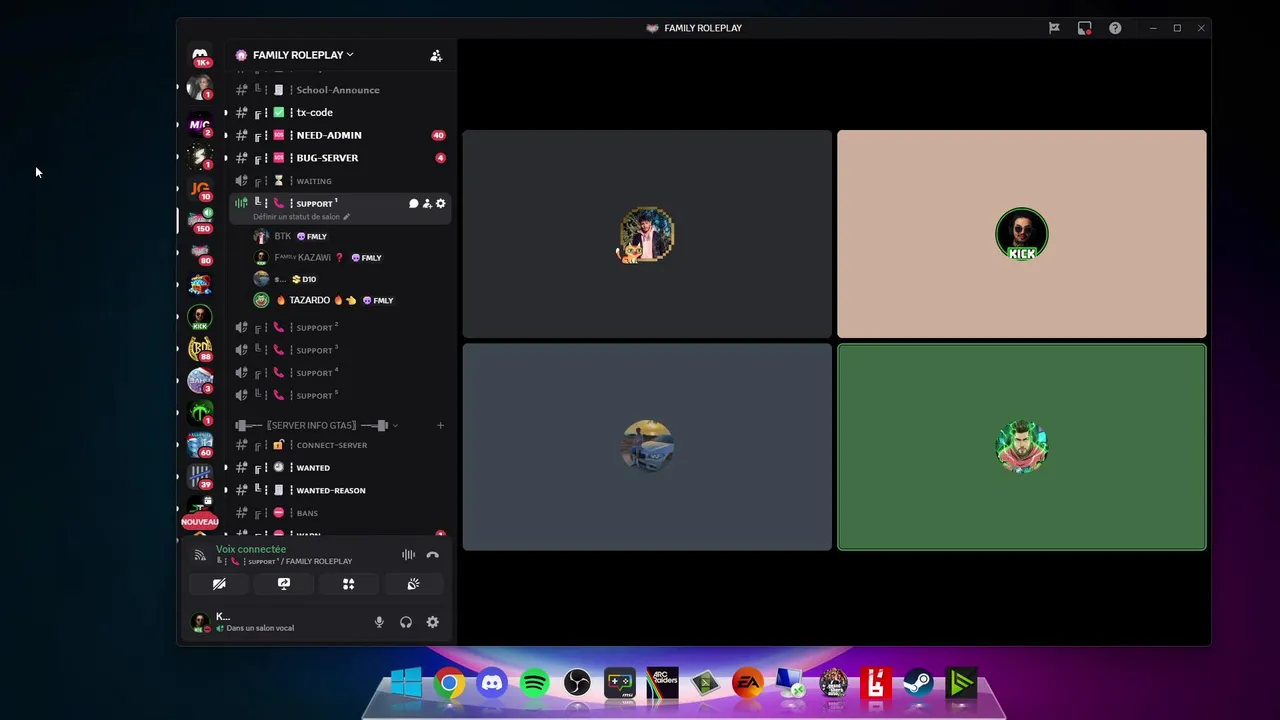Mute the microphone
This screenshot has height=720, width=1280.
click(x=379, y=622)
